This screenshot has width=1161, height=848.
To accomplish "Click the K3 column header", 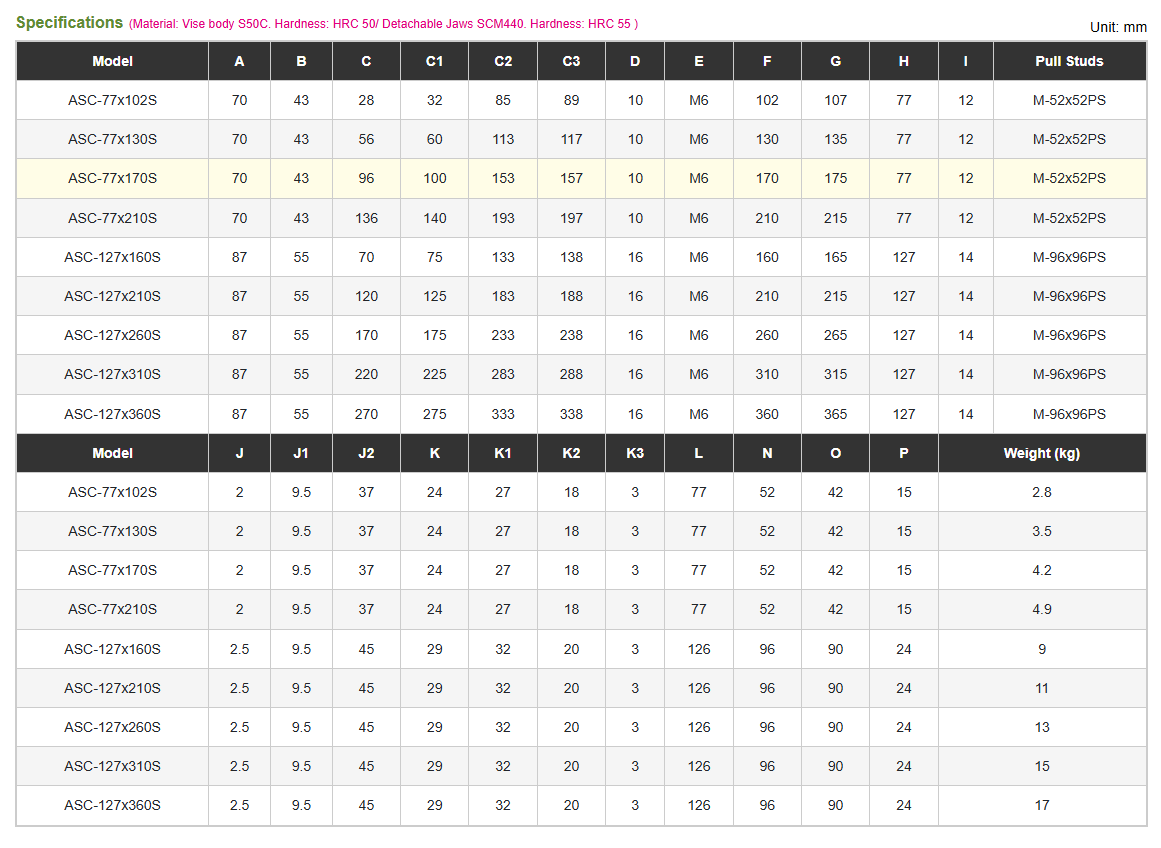I will coord(635,453).
